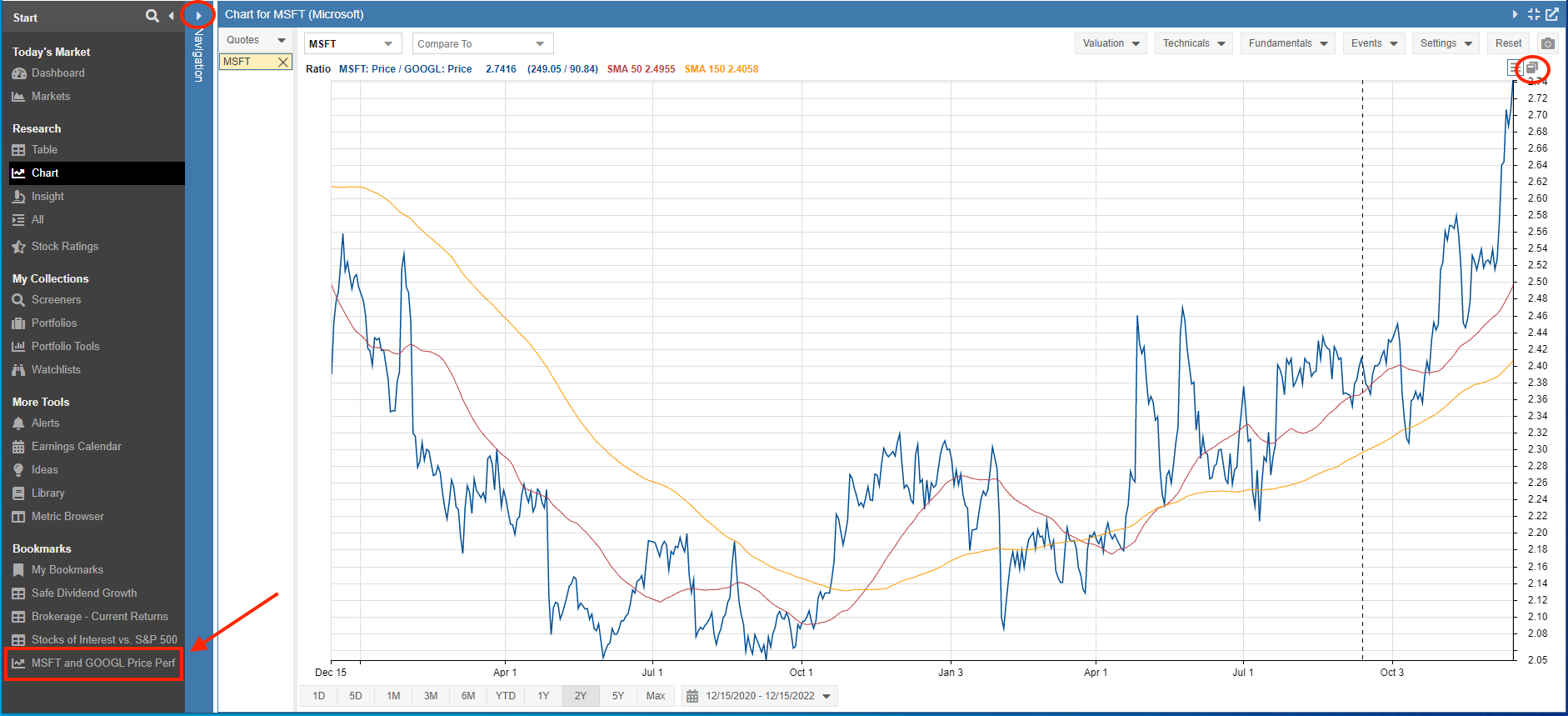Viewport: 1568px width, 716px height.
Task: Open My Bookmarks
Action: [x=57, y=570]
